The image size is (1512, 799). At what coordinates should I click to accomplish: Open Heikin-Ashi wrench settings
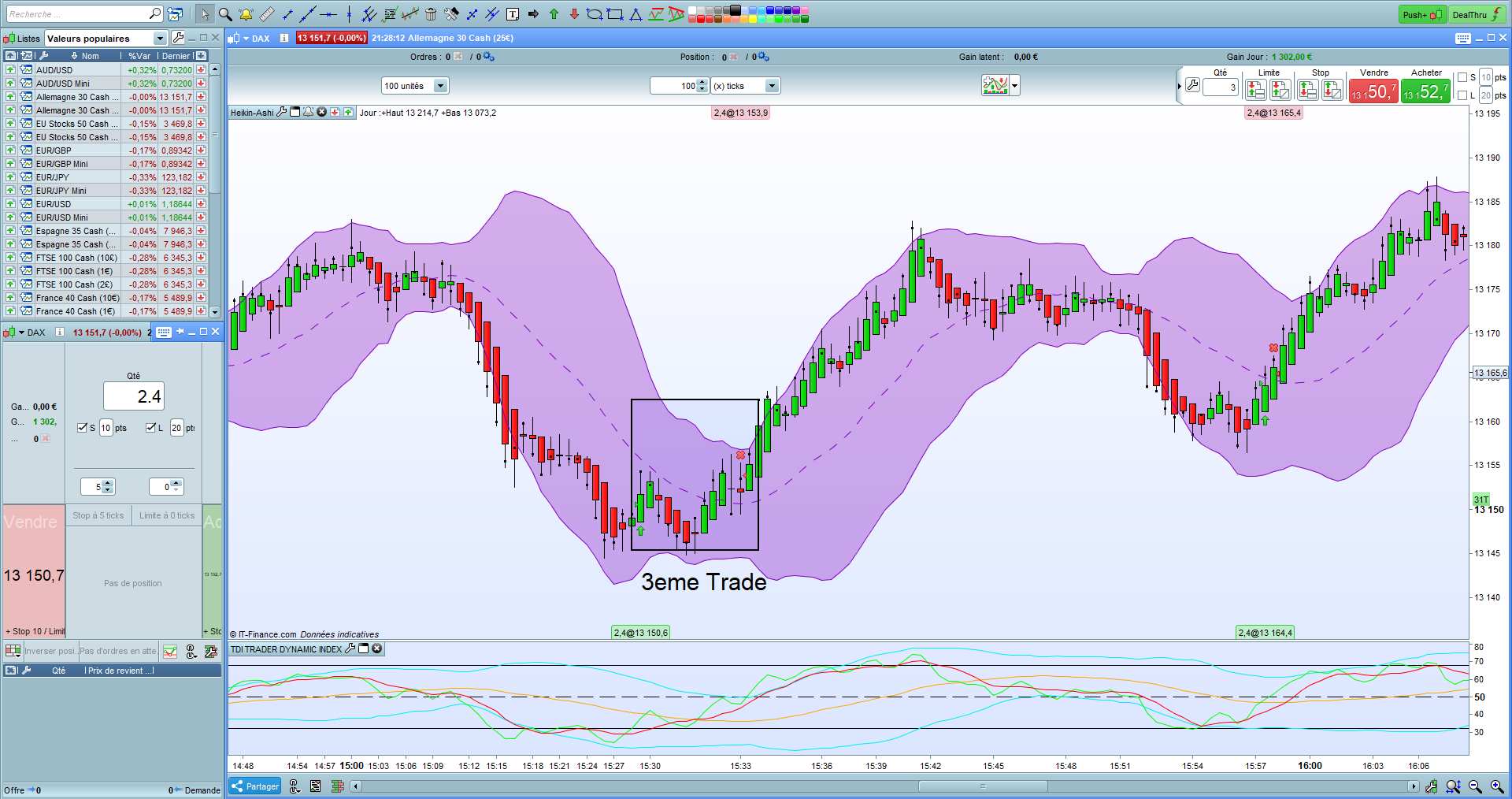coord(281,112)
